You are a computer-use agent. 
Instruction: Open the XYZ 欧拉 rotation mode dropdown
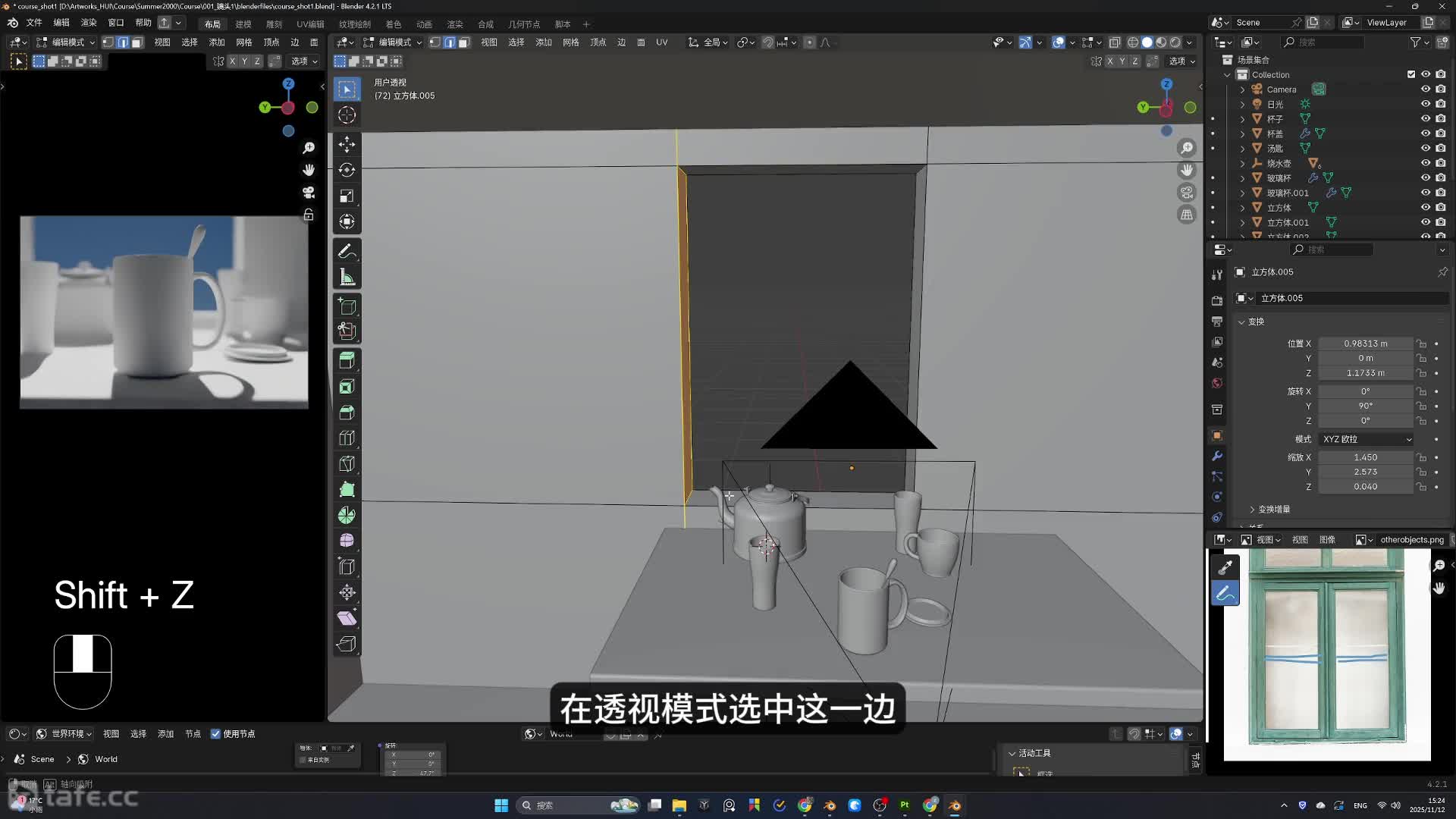click(1367, 439)
